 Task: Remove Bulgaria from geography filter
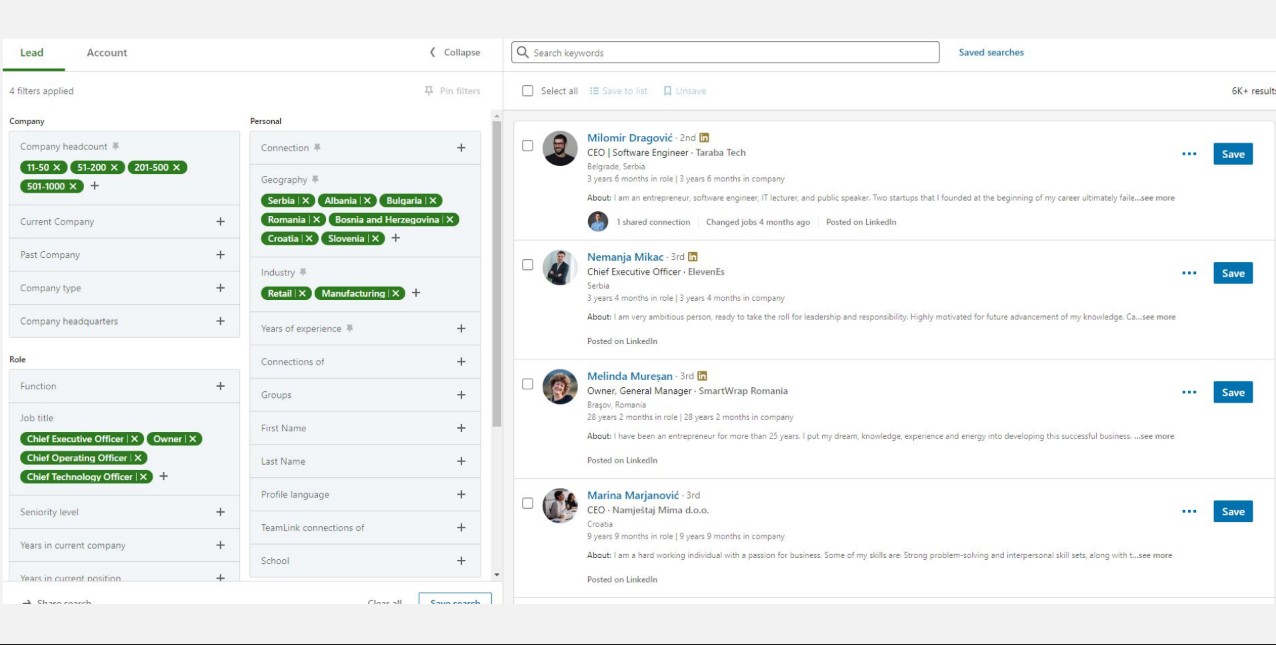(x=433, y=201)
